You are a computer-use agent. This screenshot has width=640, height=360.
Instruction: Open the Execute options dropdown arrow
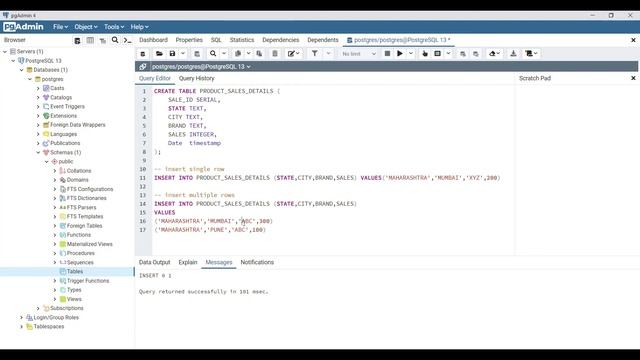click(411, 53)
